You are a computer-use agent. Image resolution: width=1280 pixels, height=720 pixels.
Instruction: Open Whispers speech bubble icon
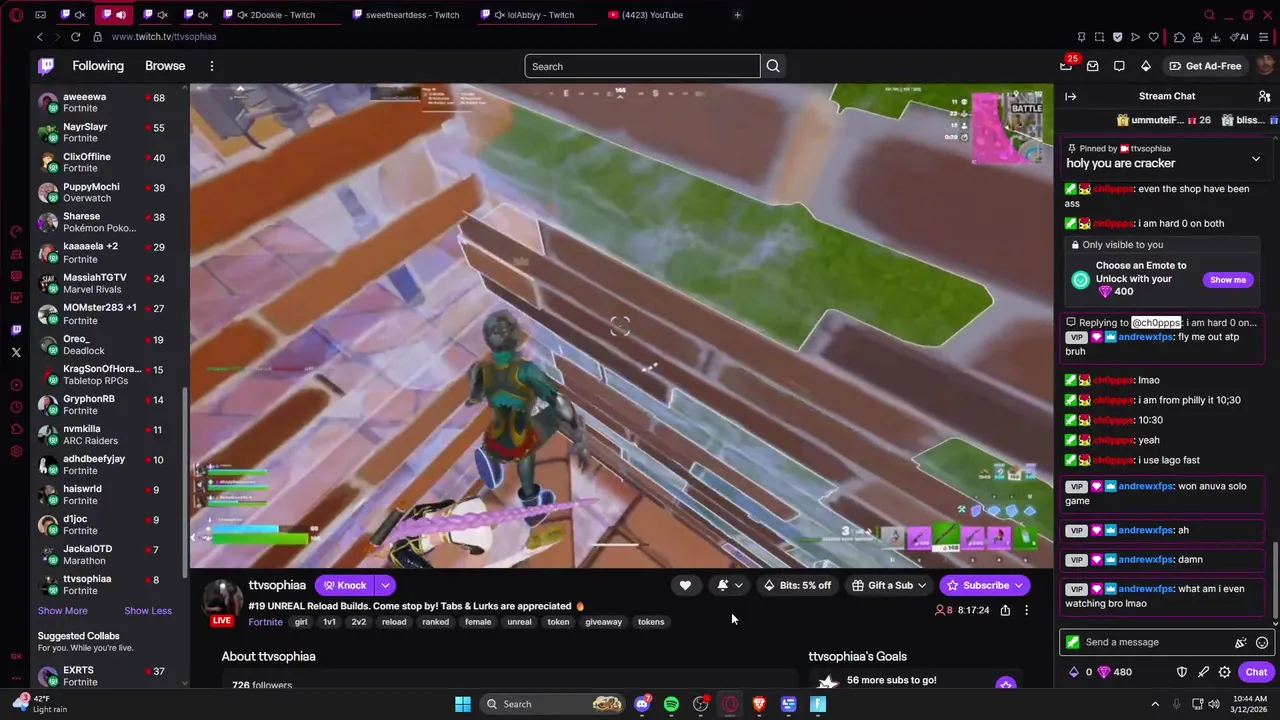click(1119, 66)
